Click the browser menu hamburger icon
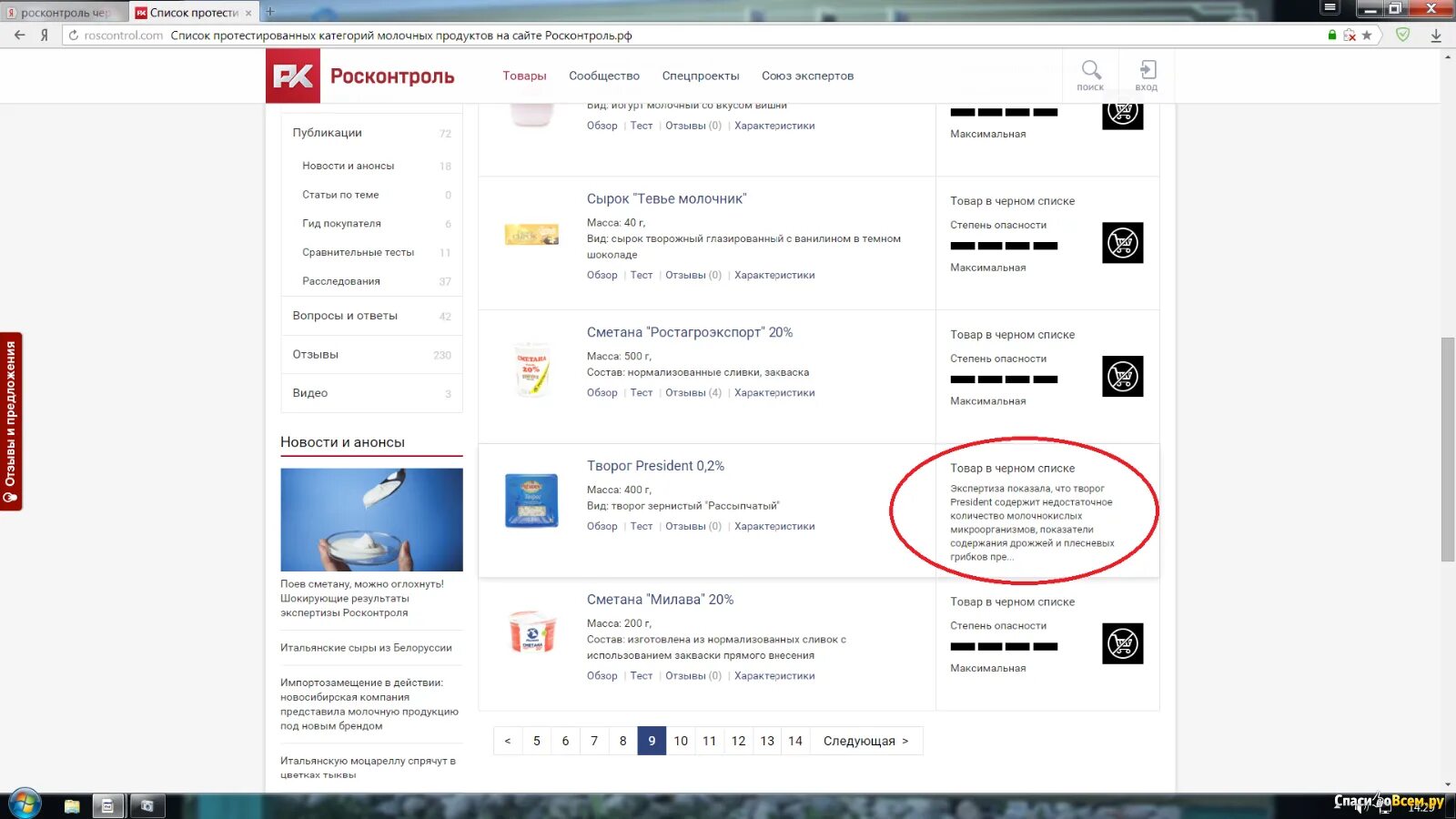 coord(1330,8)
